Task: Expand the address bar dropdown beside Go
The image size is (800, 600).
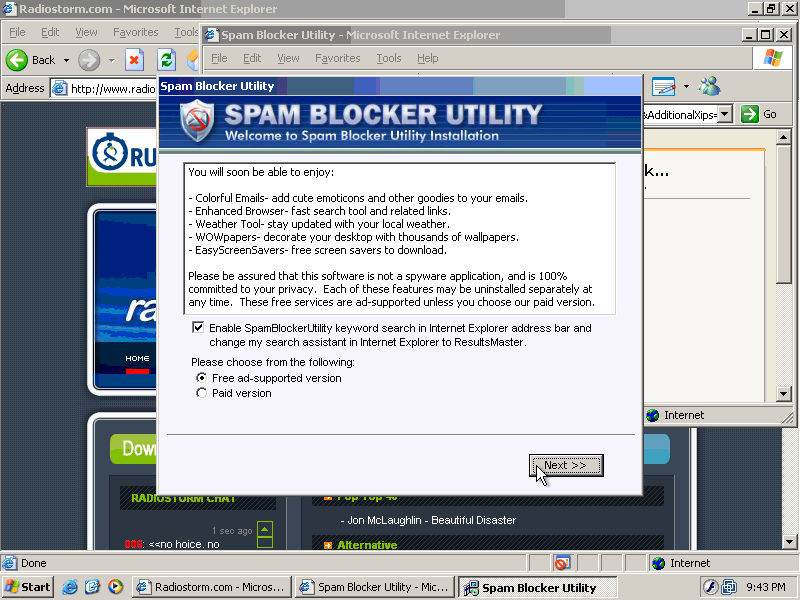Action: coord(725,114)
